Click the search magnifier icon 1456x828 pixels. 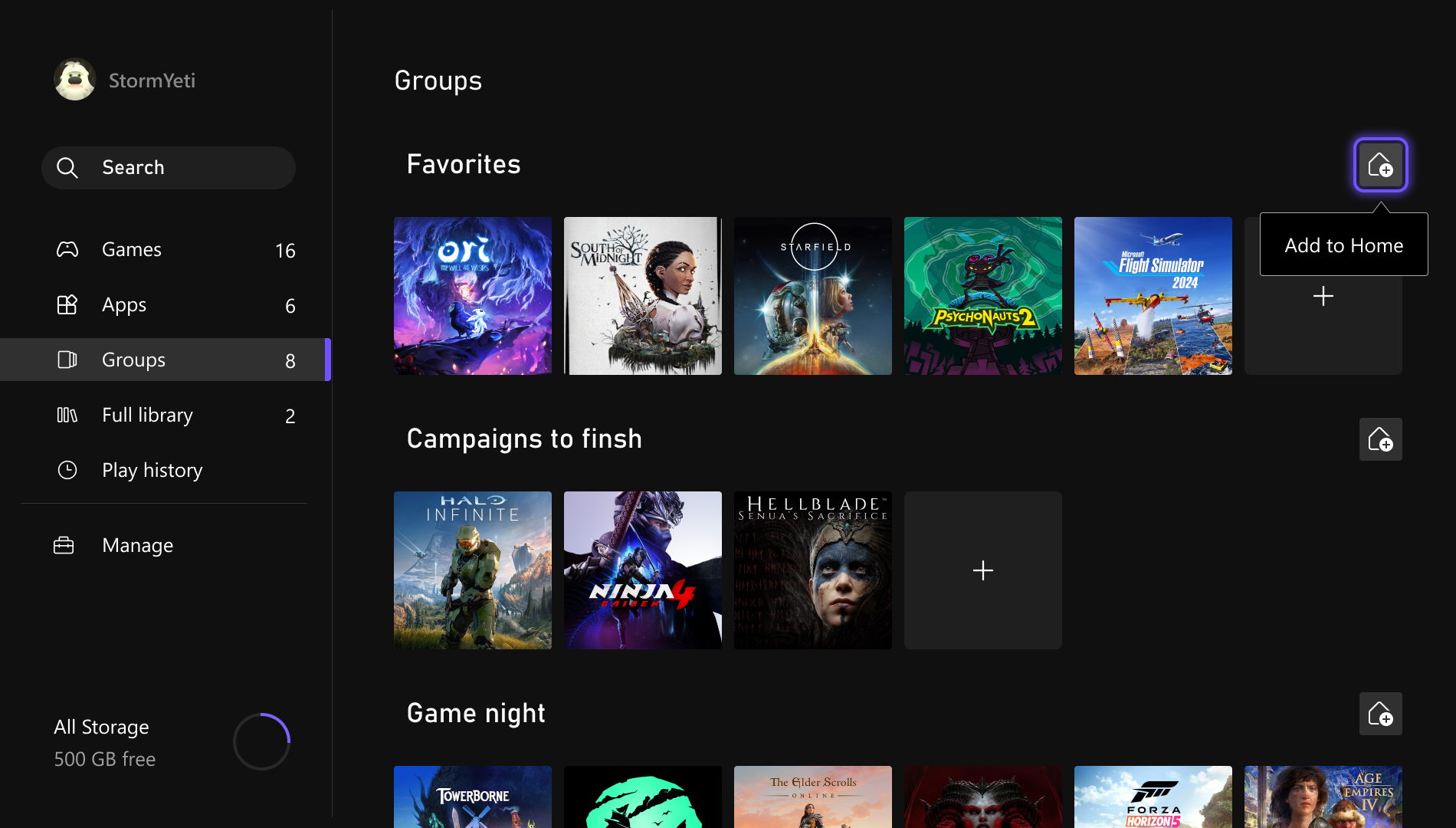click(x=67, y=167)
